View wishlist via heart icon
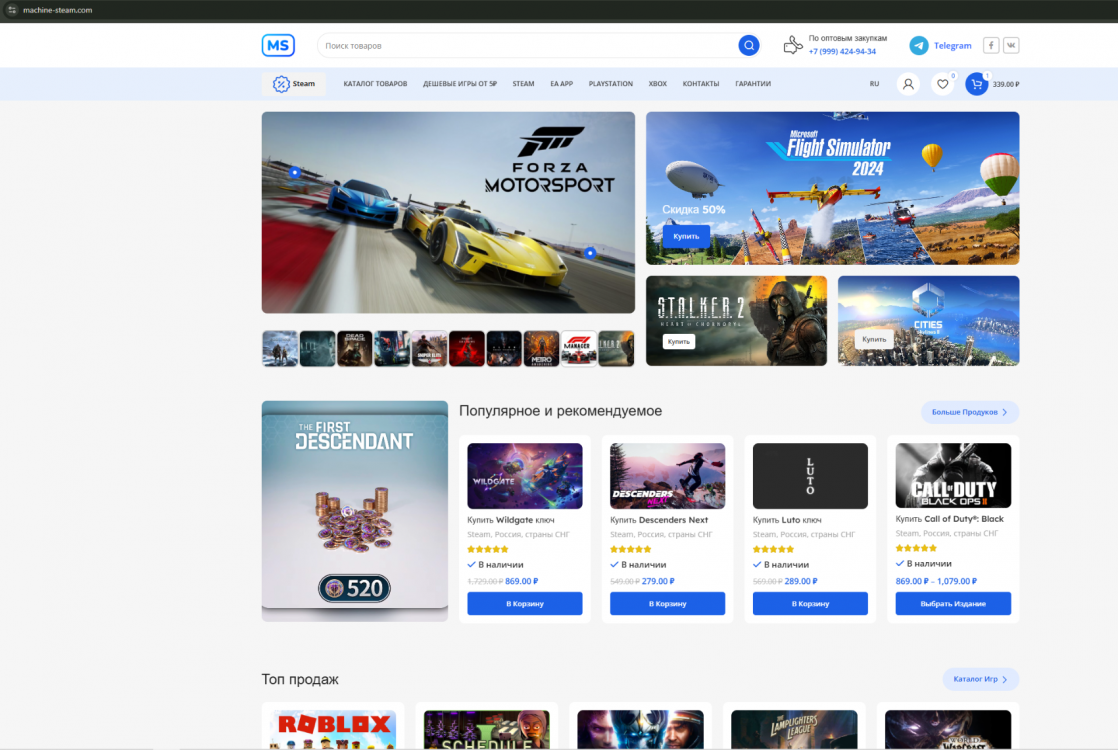The image size is (1118, 750). click(942, 84)
